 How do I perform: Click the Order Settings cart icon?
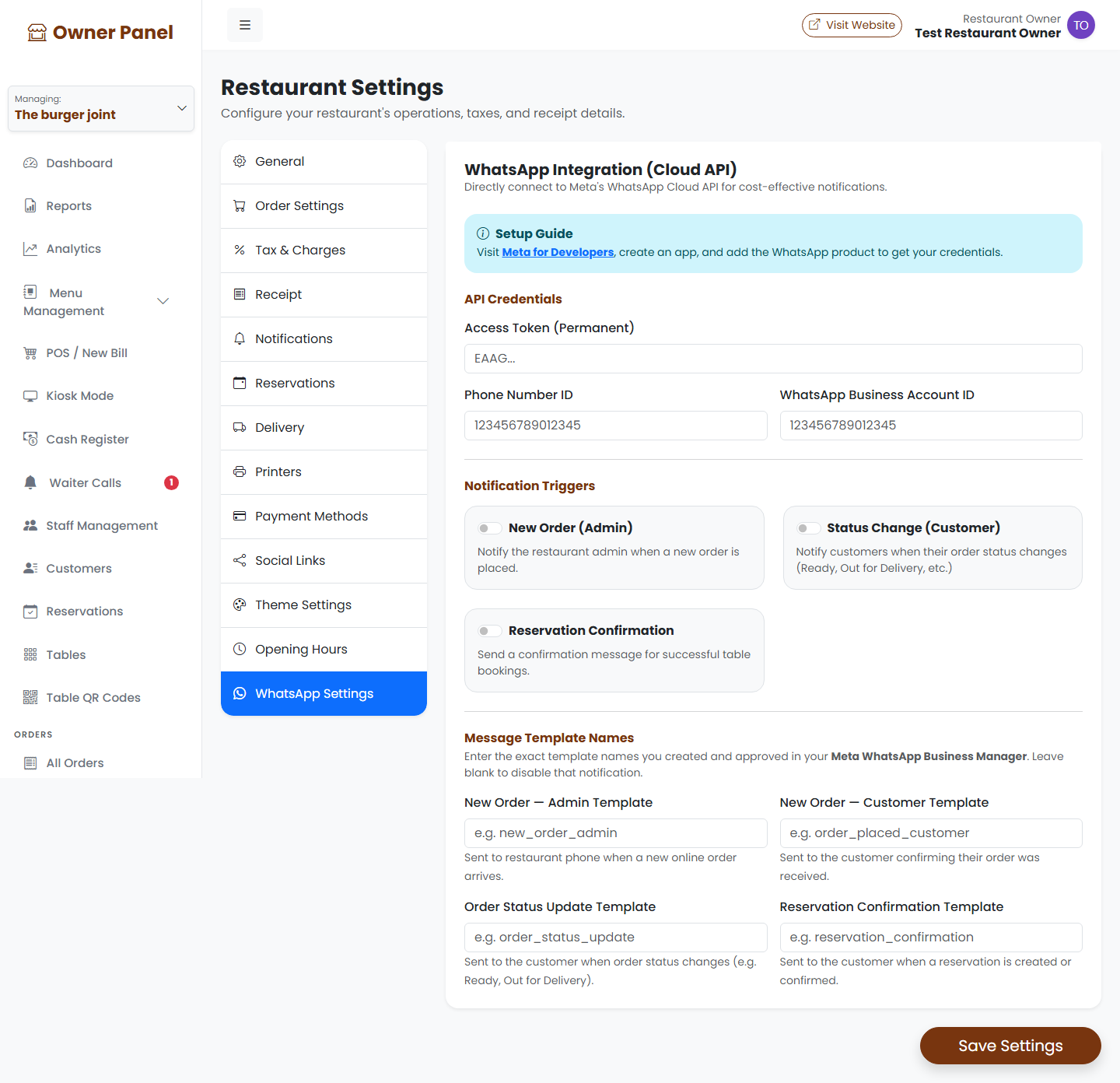(240, 205)
